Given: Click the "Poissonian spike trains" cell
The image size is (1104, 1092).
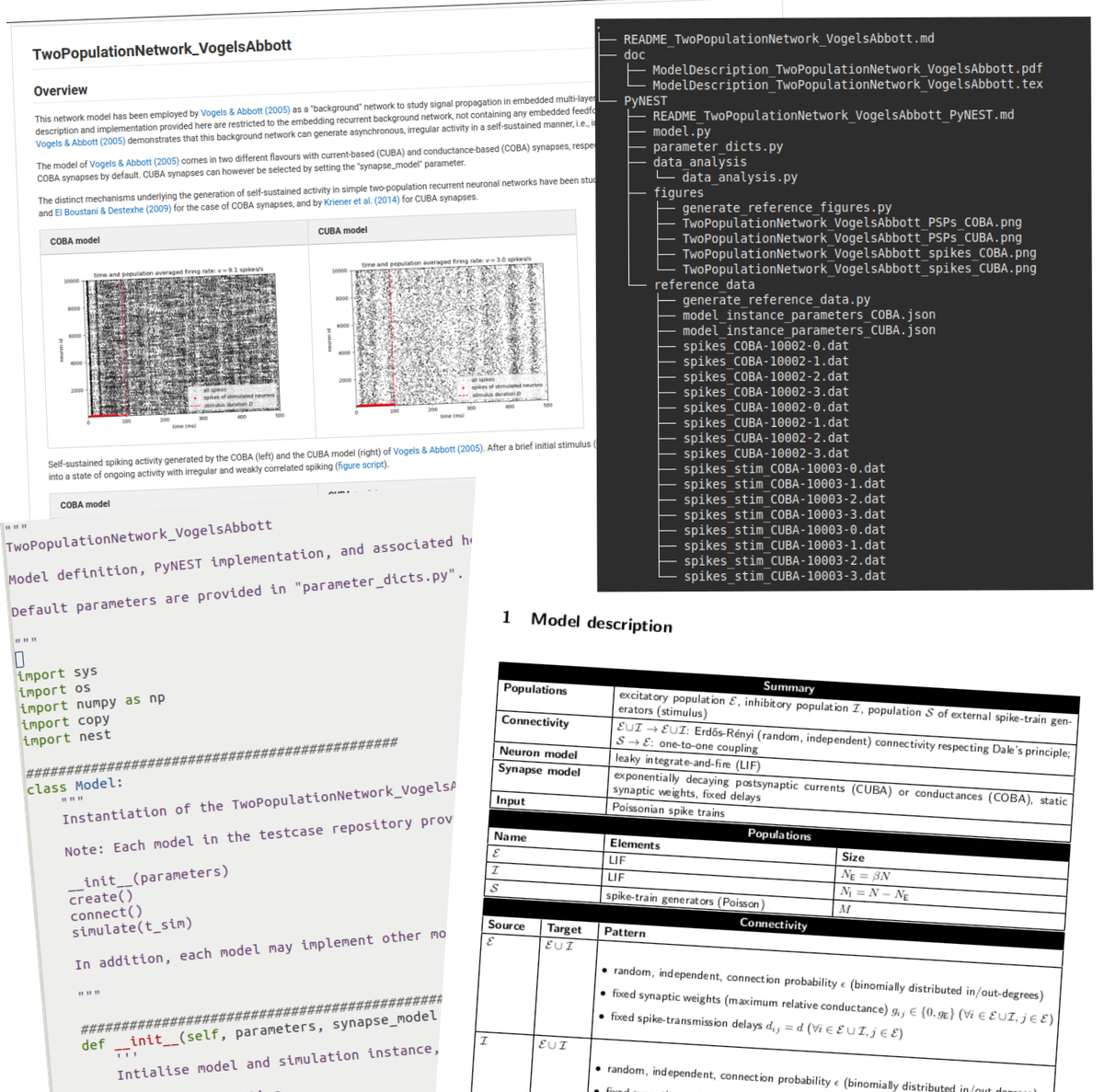Looking at the screenshot, I should pyautogui.click(x=668, y=810).
